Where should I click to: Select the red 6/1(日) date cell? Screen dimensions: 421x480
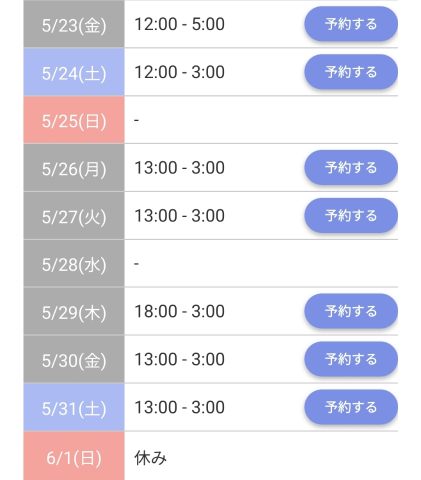coord(74,456)
